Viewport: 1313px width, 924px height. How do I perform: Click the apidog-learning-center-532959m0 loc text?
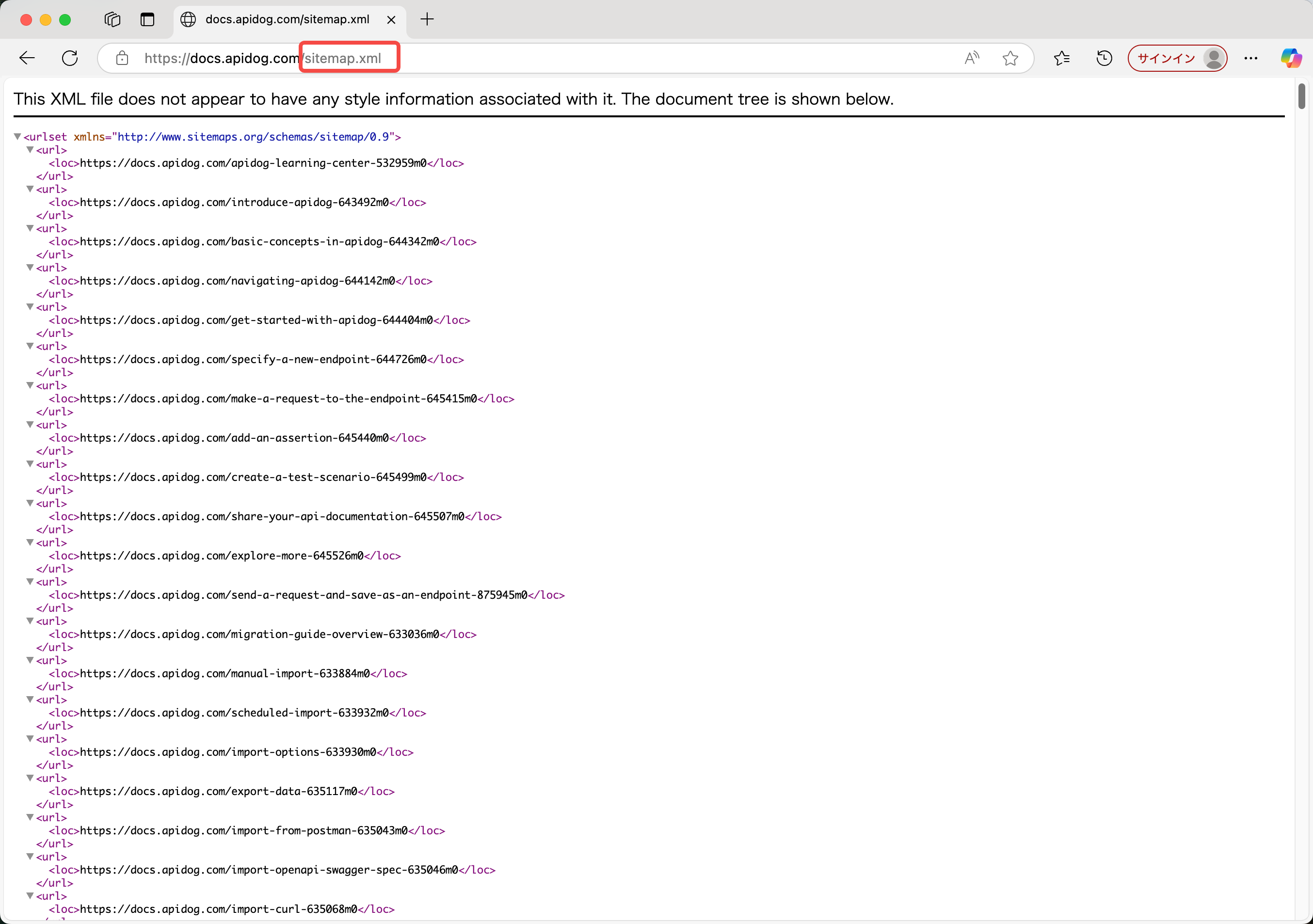point(253,163)
